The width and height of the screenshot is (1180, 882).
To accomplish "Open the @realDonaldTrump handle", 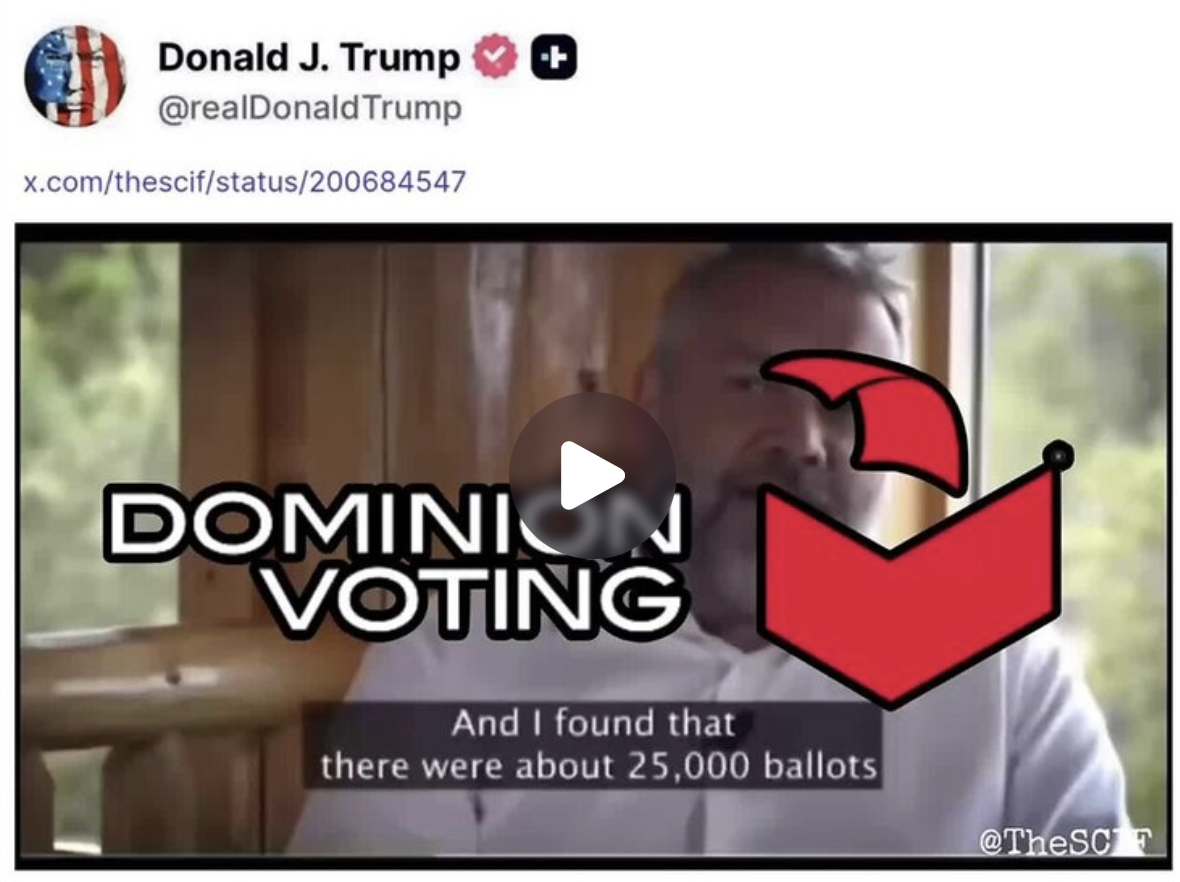I will pos(309,108).
